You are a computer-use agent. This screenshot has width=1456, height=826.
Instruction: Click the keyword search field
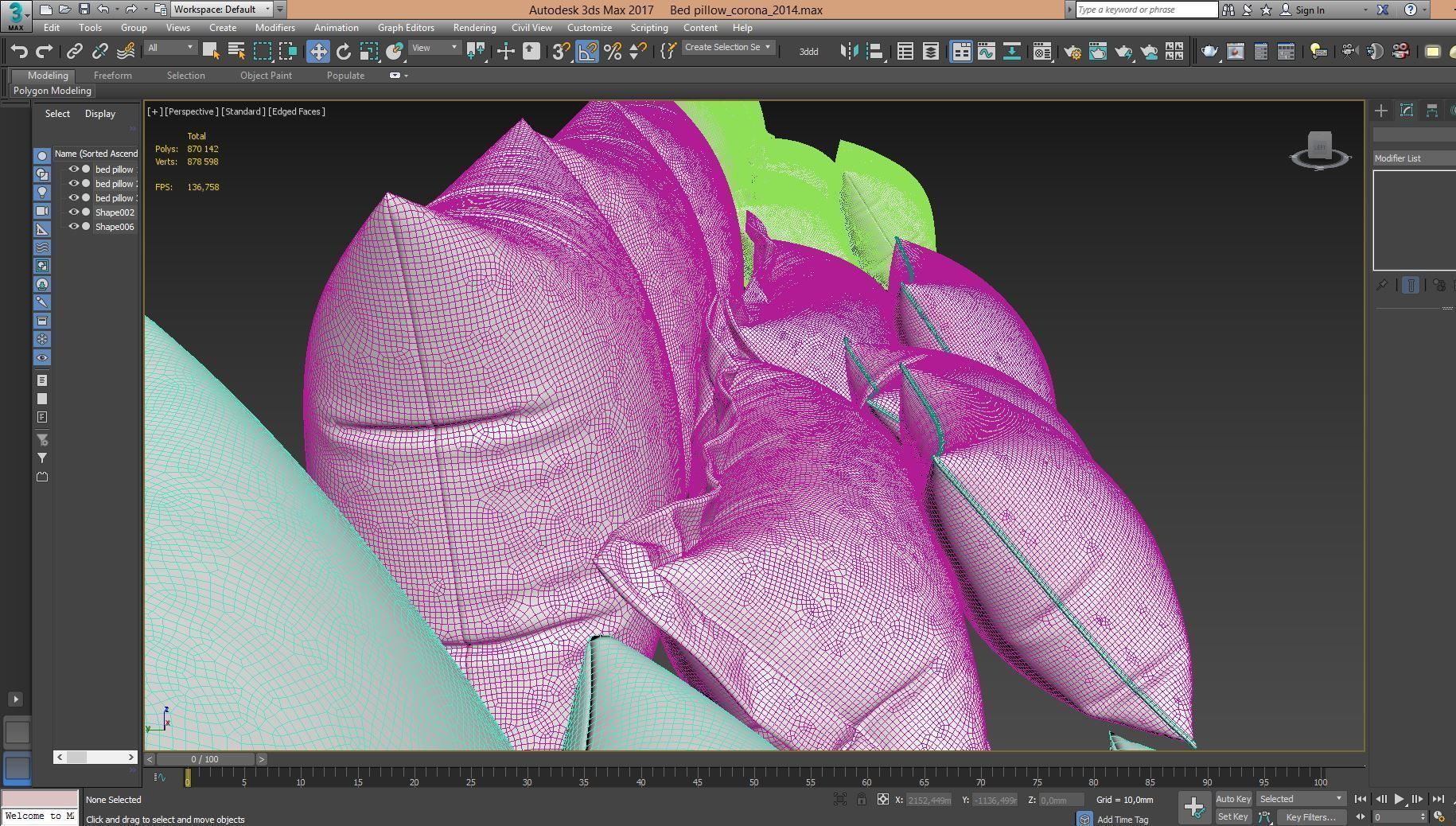click(x=1147, y=10)
